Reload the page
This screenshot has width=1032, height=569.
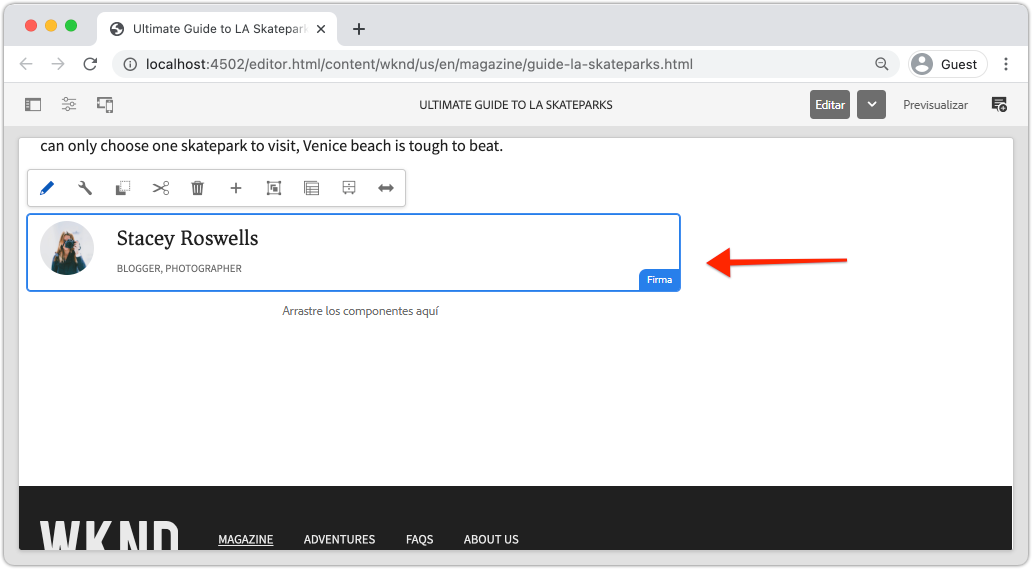click(90, 64)
